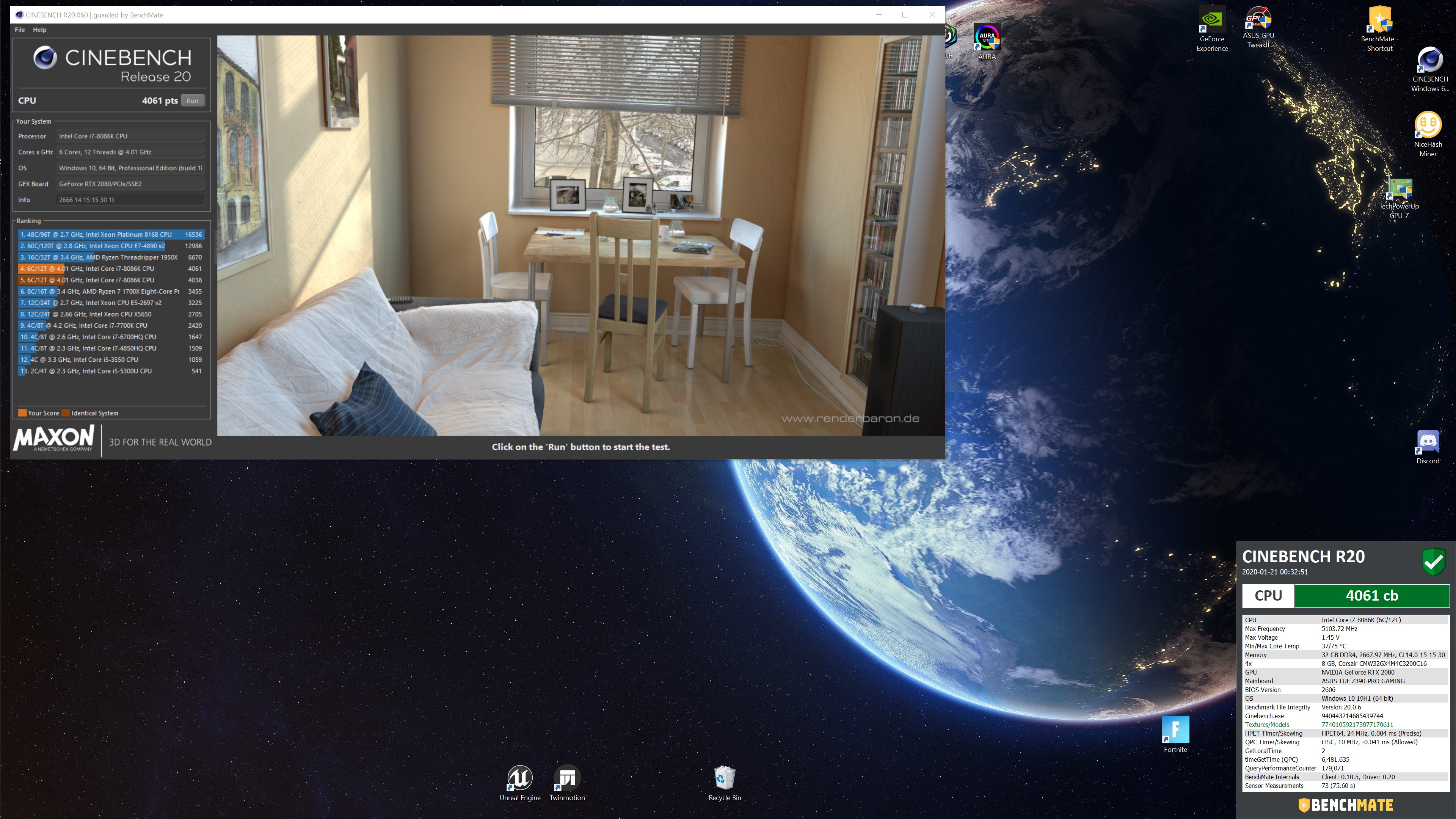Image resolution: width=1456 pixels, height=819 pixels.
Task: Open the Unreal Engine desktop icon
Action: click(x=520, y=783)
